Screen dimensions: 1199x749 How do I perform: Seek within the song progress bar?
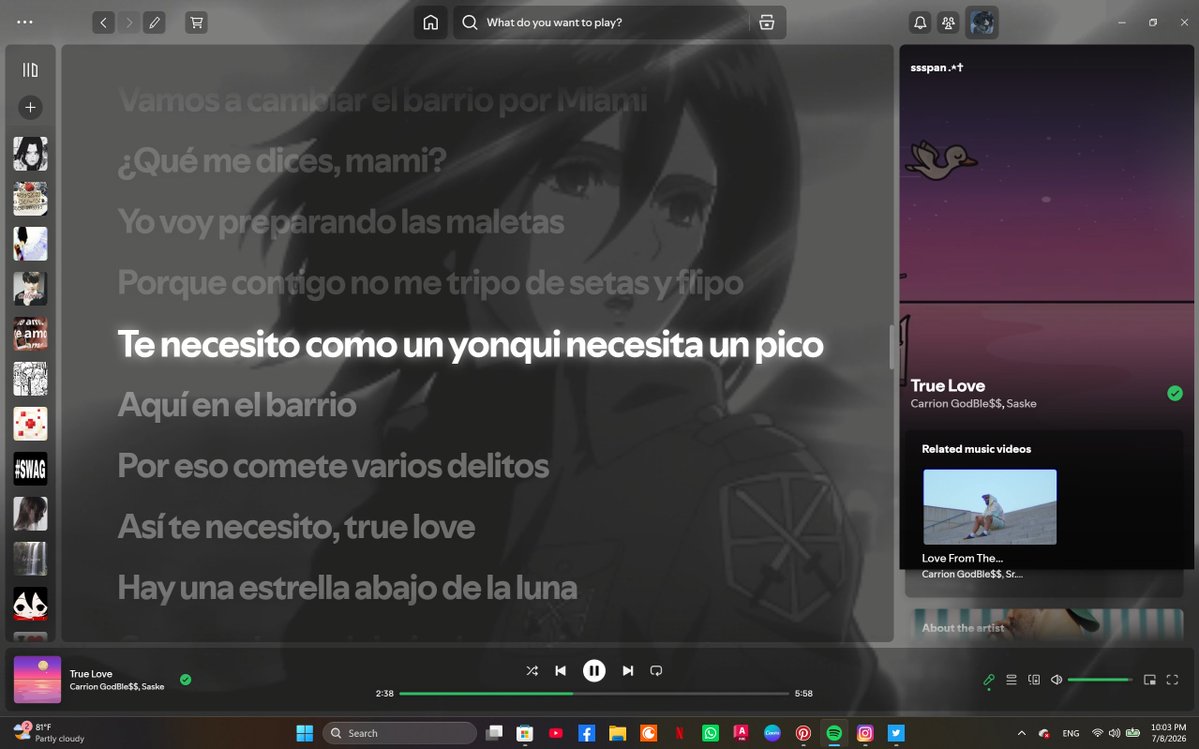click(x=594, y=693)
